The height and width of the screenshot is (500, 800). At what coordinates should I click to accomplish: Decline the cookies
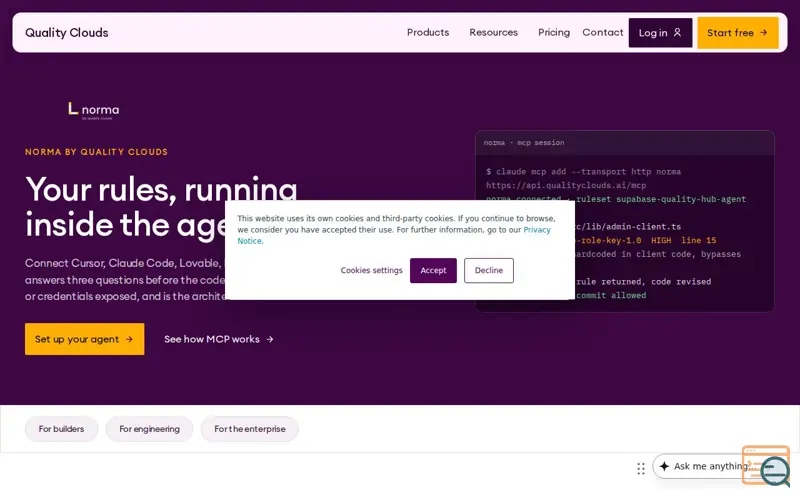(489, 270)
